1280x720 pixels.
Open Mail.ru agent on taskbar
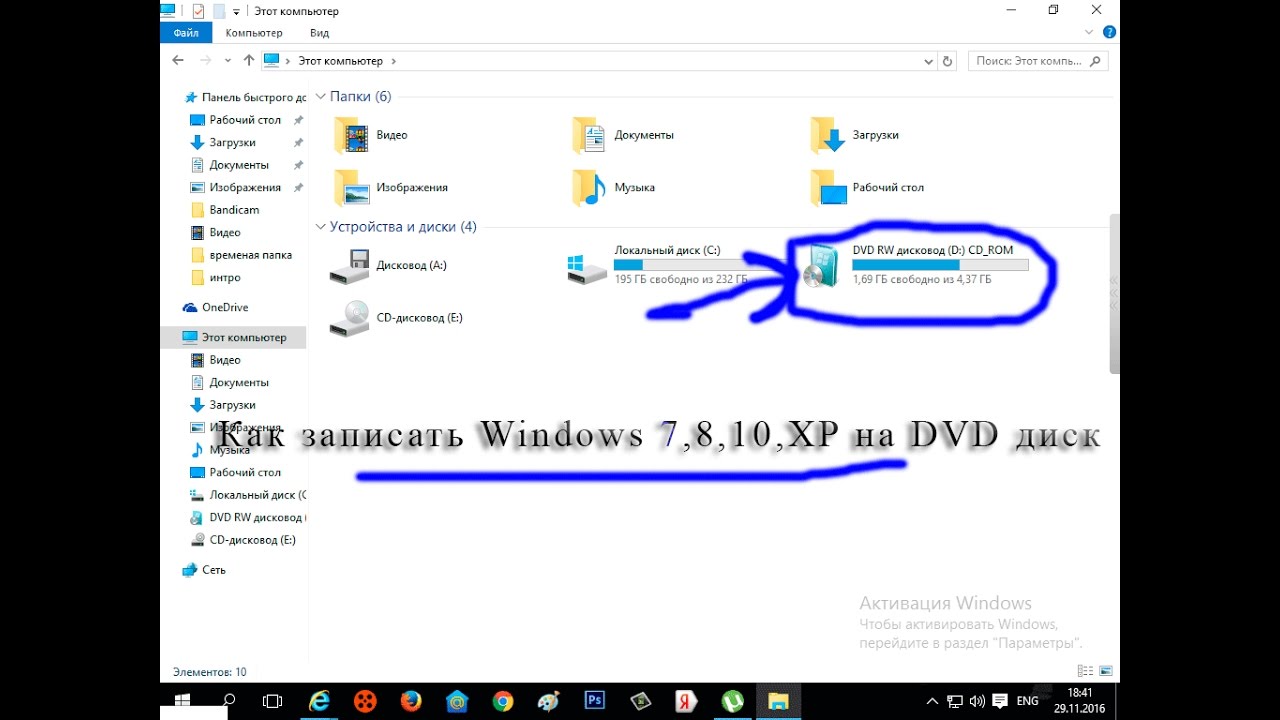[457, 700]
